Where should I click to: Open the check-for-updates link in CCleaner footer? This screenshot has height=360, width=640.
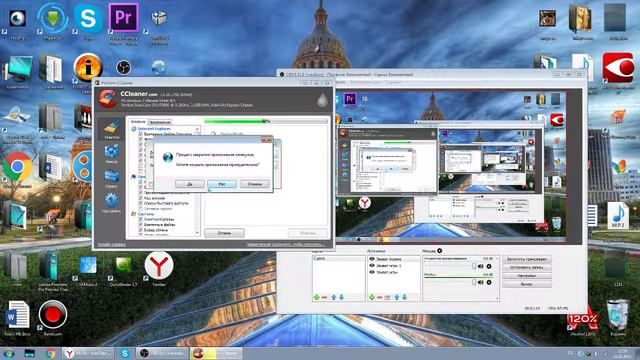coord(286,245)
